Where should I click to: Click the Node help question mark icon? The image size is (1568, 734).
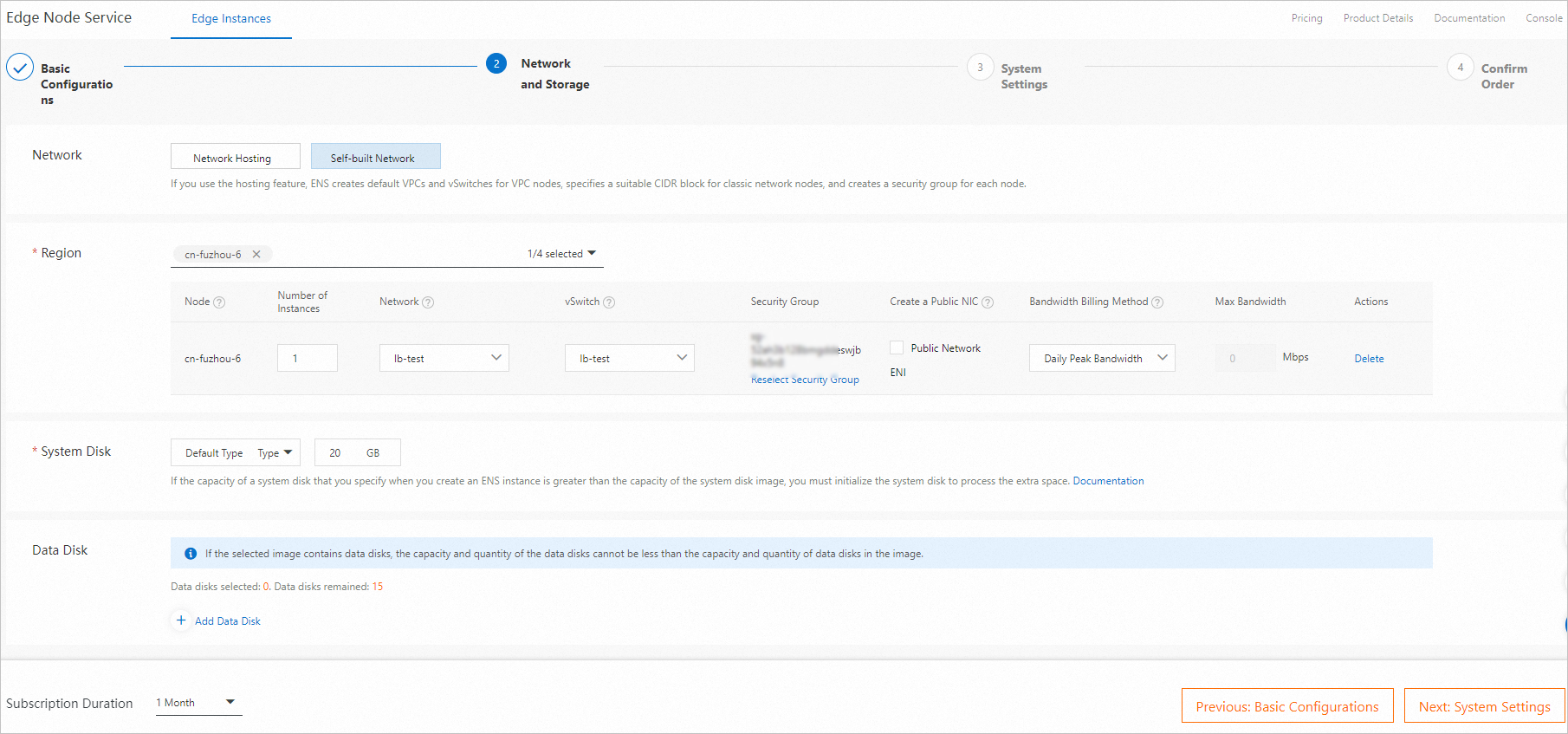tap(219, 302)
